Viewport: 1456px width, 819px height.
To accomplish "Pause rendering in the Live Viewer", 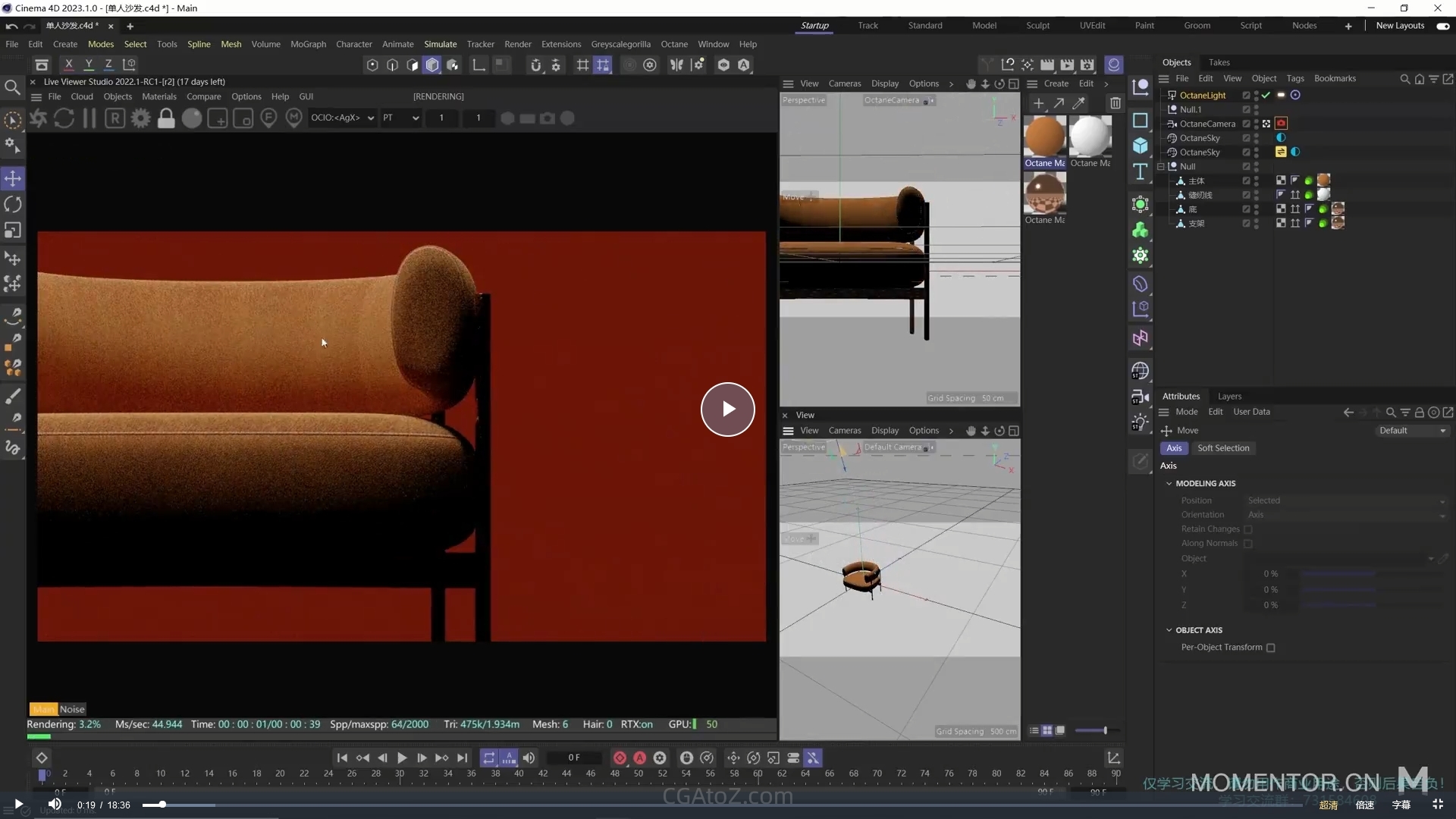I will point(89,118).
